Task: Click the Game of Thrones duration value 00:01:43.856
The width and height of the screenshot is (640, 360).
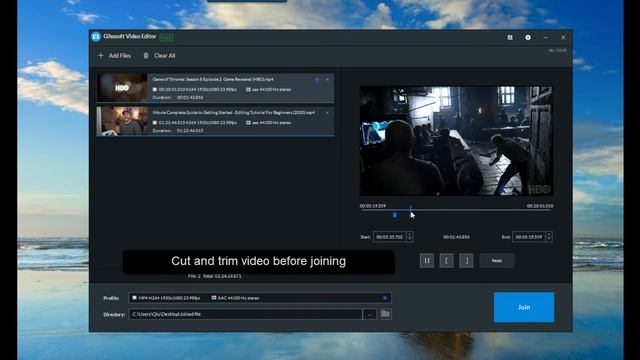Action: click(x=190, y=98)
